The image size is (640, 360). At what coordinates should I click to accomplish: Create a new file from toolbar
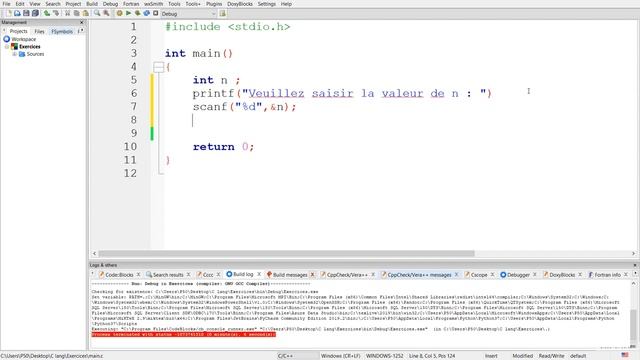point(9,13)
